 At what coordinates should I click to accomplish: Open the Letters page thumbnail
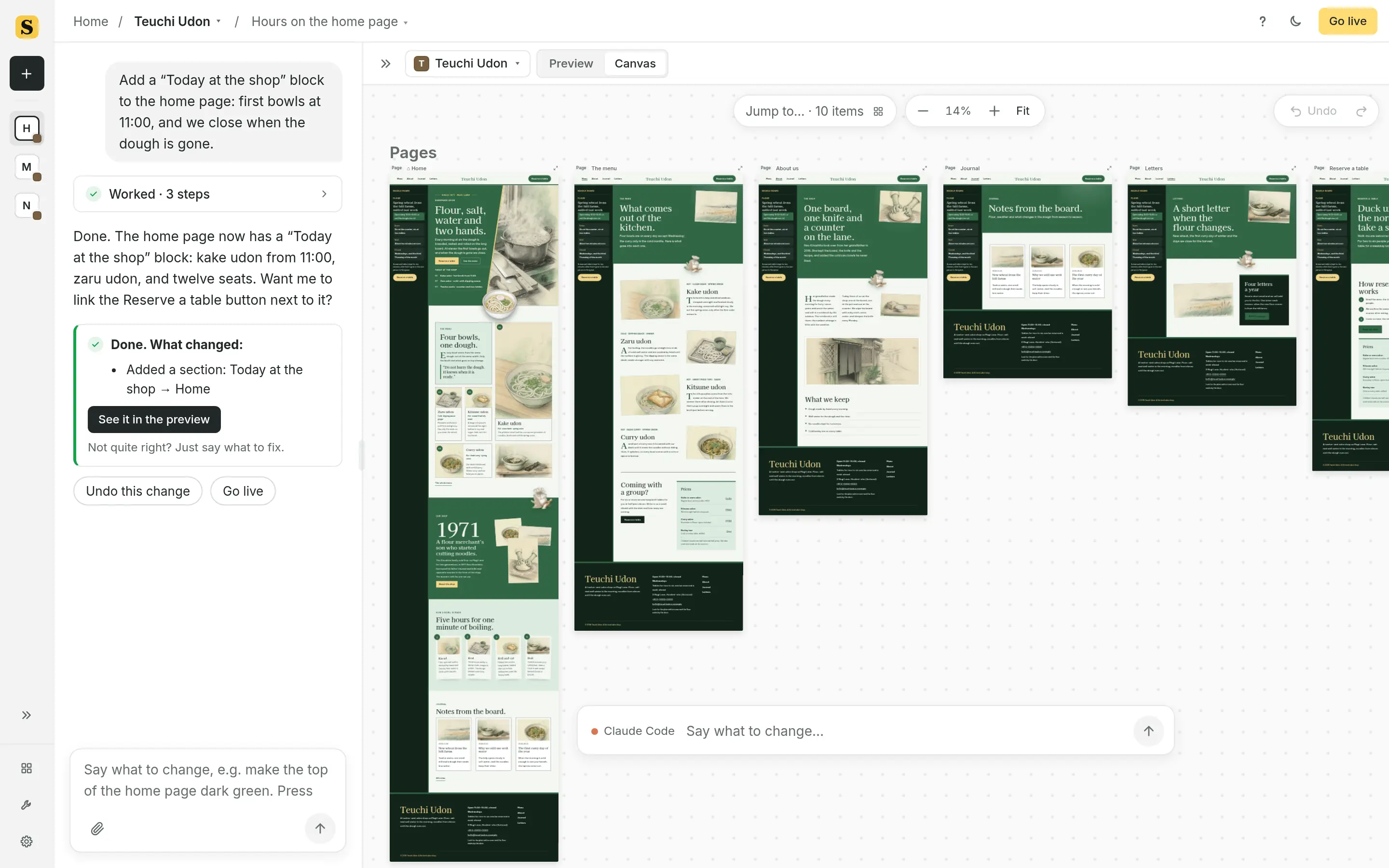pyautogui.click(x=1212, y=290)
